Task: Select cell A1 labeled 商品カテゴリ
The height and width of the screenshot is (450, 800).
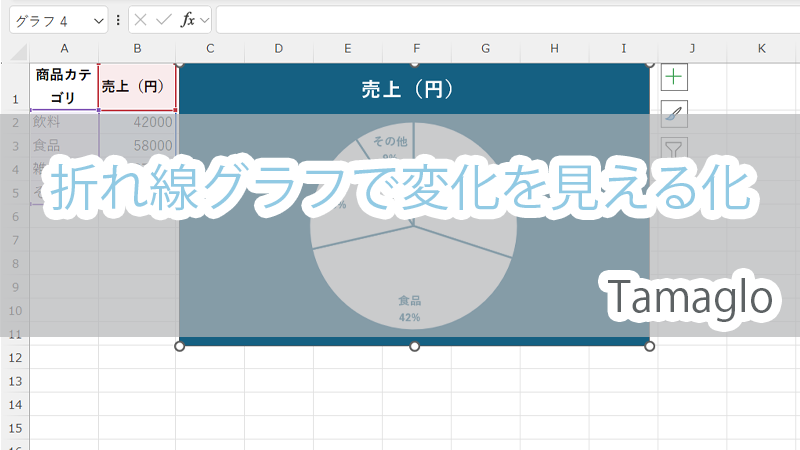Action: [x=64, y=87]
